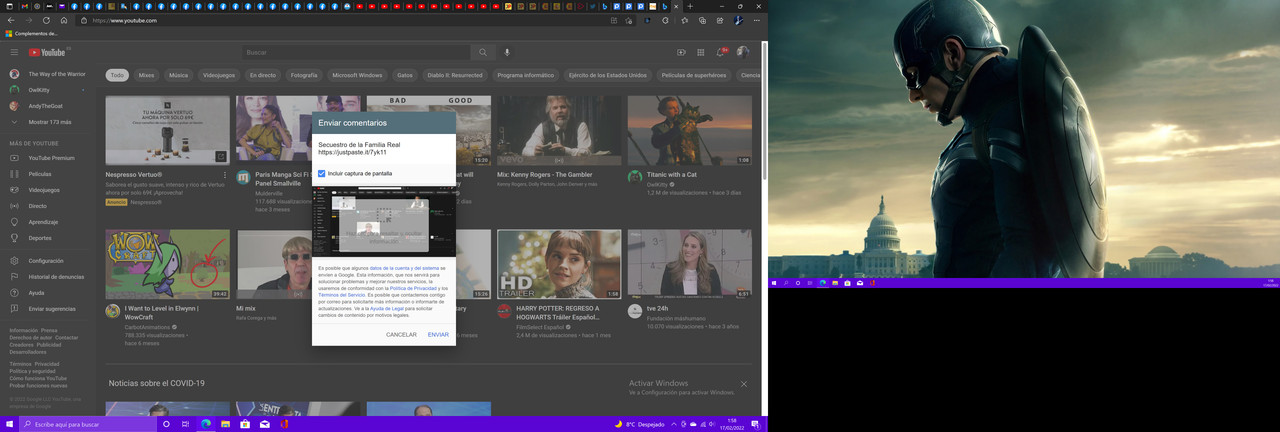Open Aprendizaje in the sidebar
Viewport: 1280px width, 432px height.
(48, 222)
